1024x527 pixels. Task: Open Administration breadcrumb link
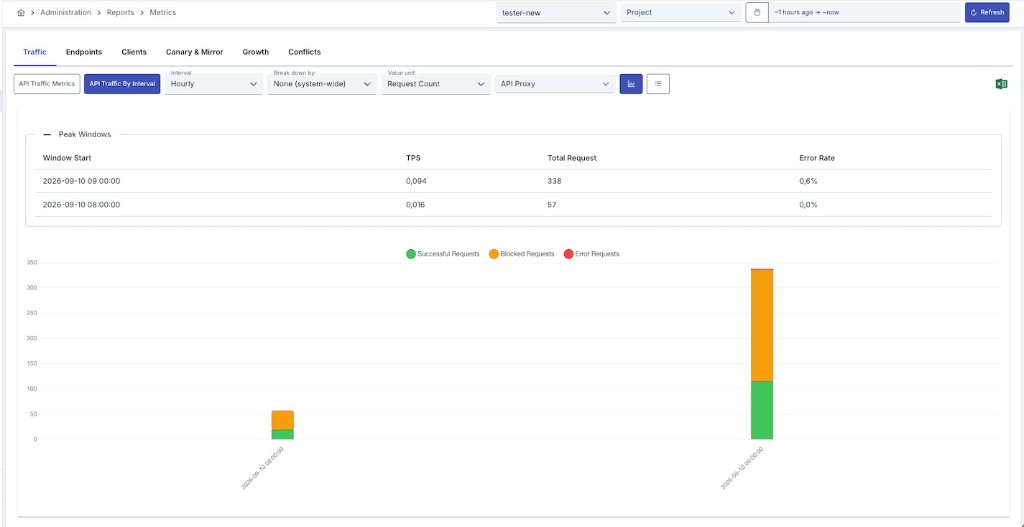coord(65,12)
